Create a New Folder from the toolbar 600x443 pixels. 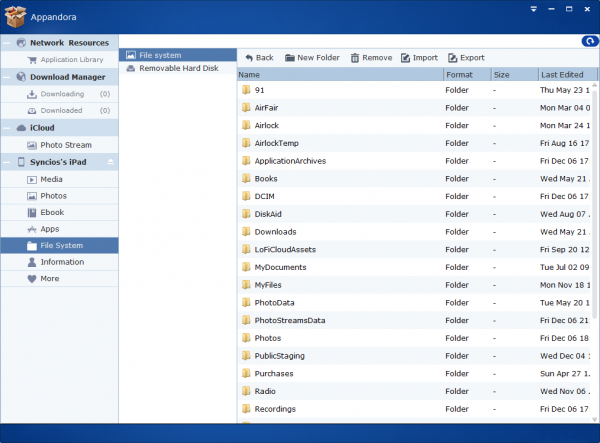tap(313, 58)
